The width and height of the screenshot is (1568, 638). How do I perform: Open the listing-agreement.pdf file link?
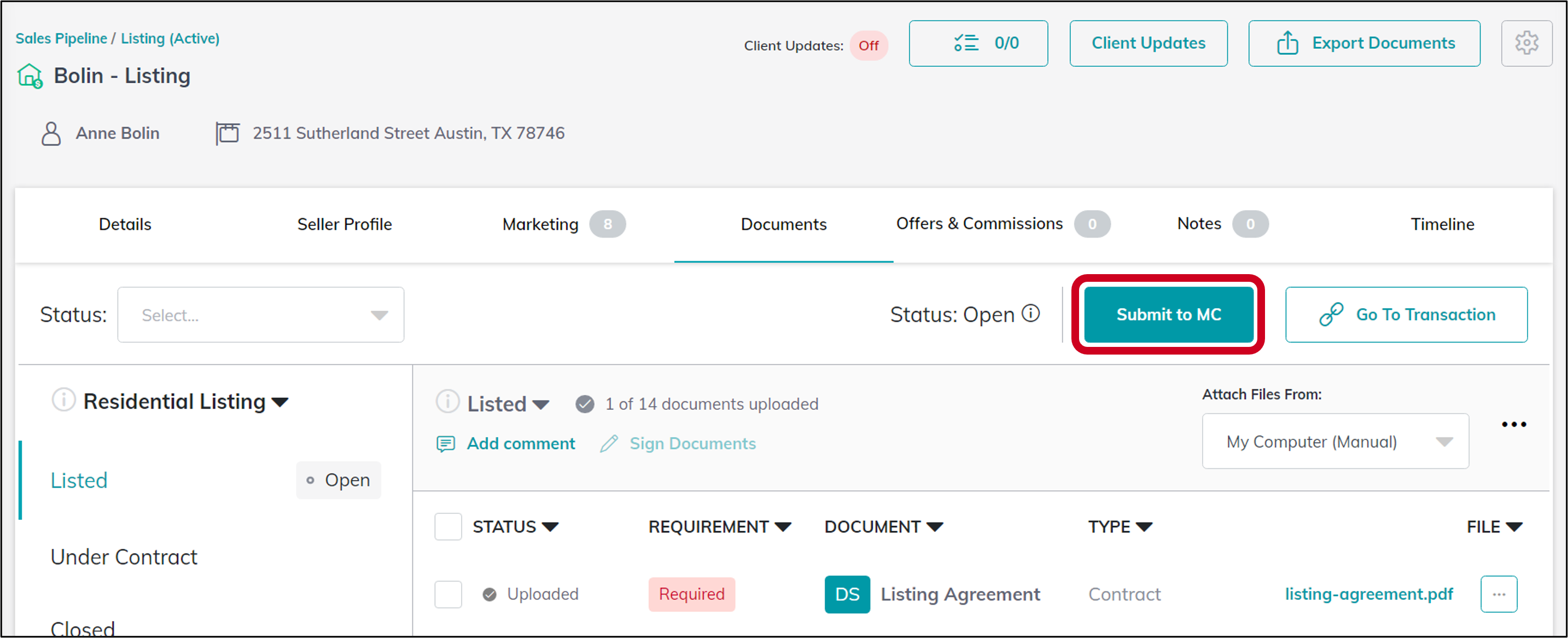[1369, 594]
